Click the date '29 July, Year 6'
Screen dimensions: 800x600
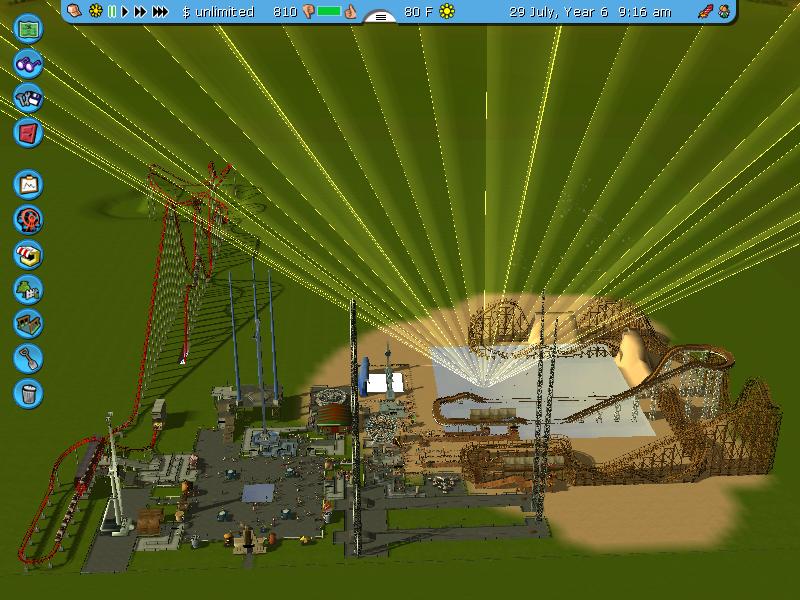pos(559,12)
